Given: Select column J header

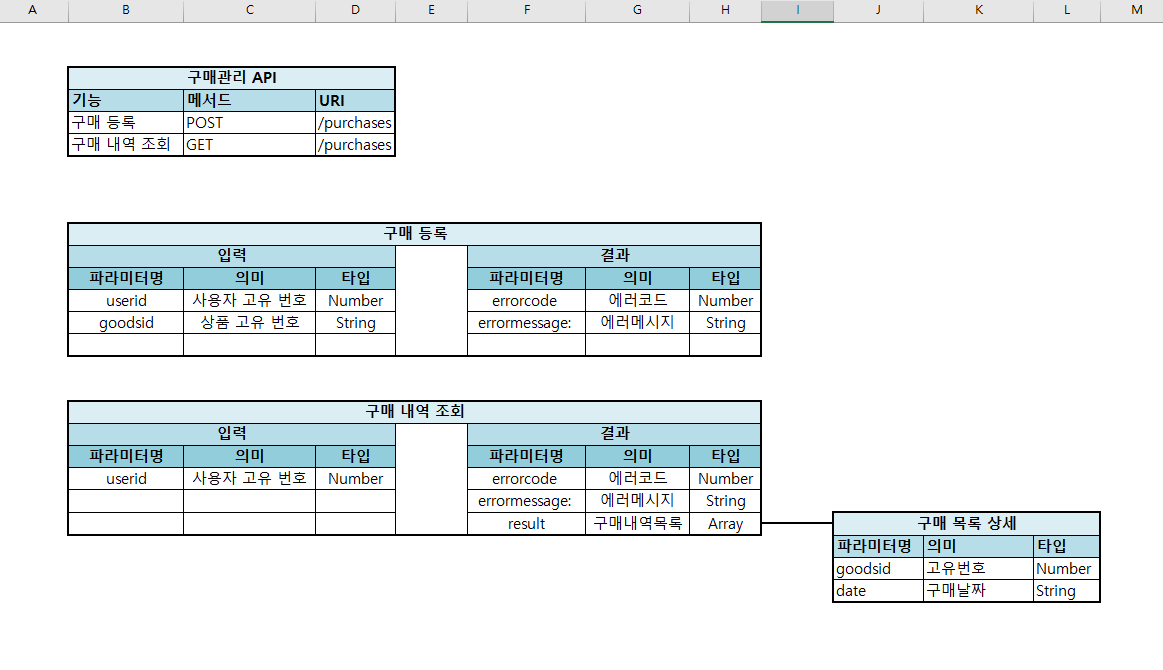Looking at the screenshot, I should 878,10.
